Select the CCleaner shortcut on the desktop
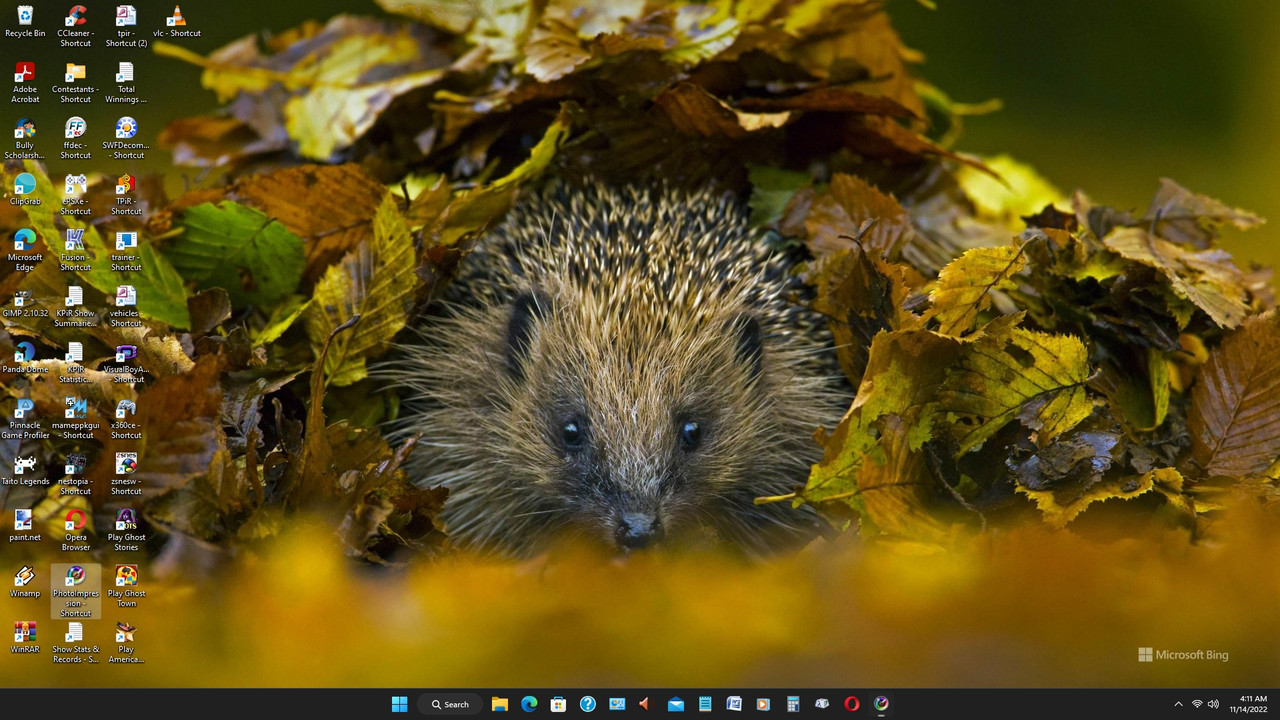The image size is (1280, 720). tap(75, 27)
